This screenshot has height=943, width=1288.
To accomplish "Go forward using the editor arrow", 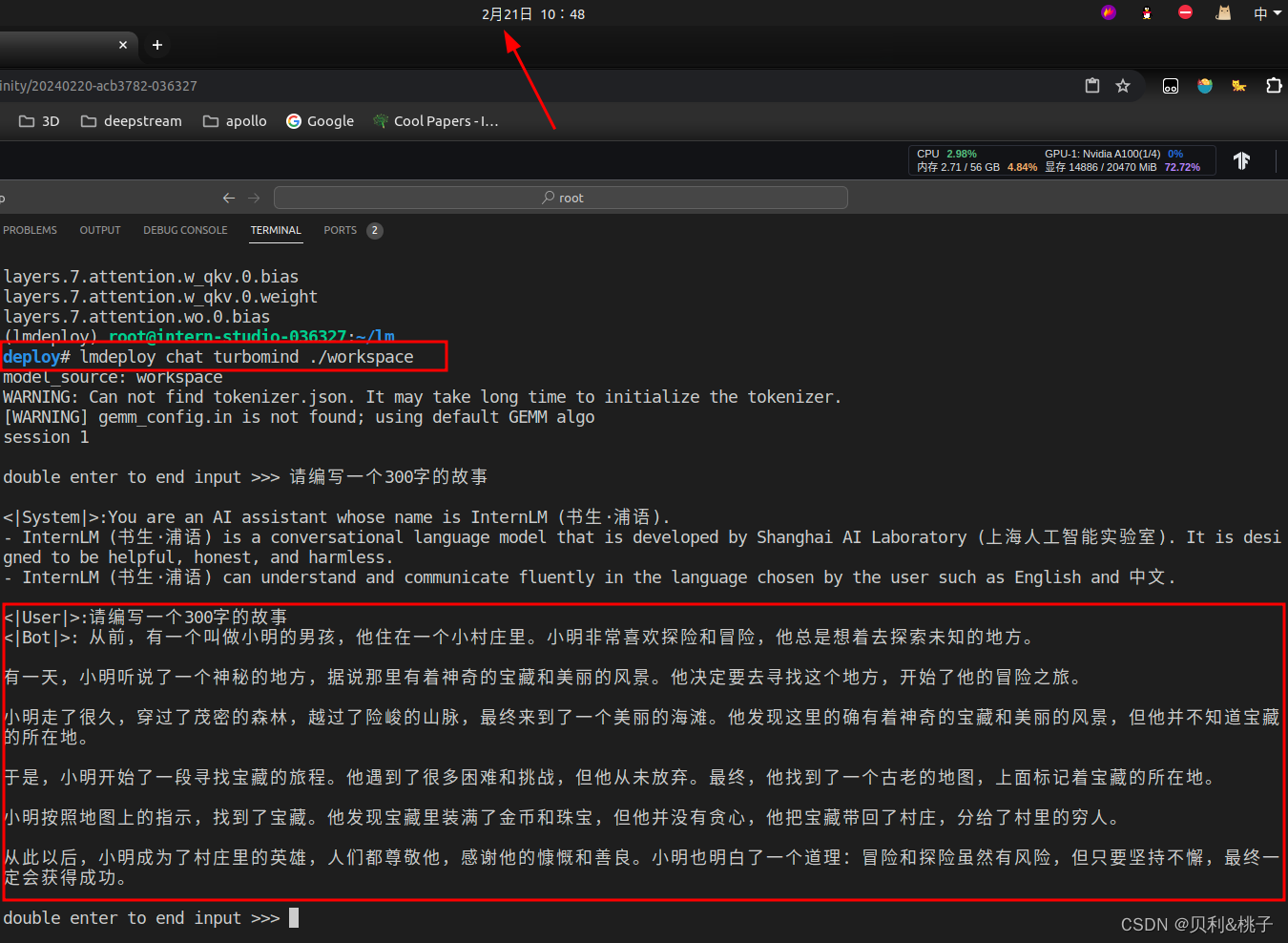I will 254,198.
